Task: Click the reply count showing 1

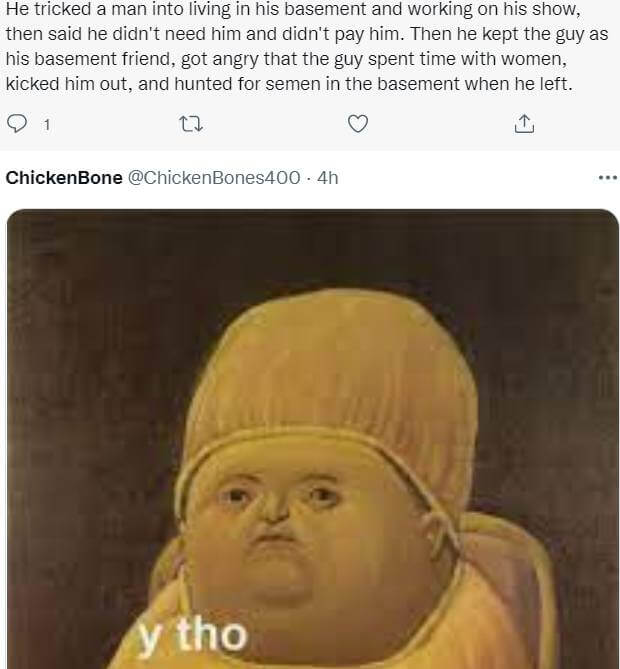Action: [x=47, y=125]
